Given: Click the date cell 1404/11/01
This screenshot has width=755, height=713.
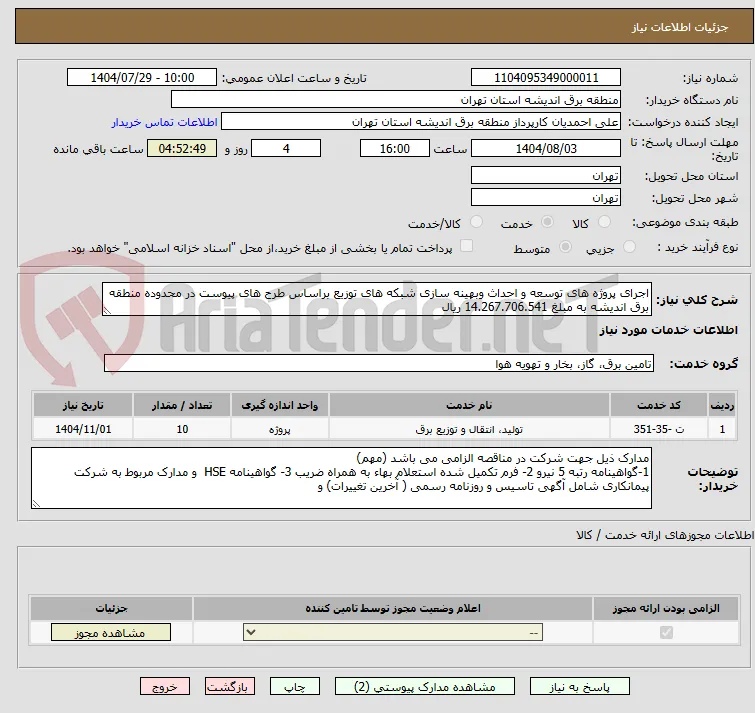Looking at the screenshot, I should pos(83,429).
